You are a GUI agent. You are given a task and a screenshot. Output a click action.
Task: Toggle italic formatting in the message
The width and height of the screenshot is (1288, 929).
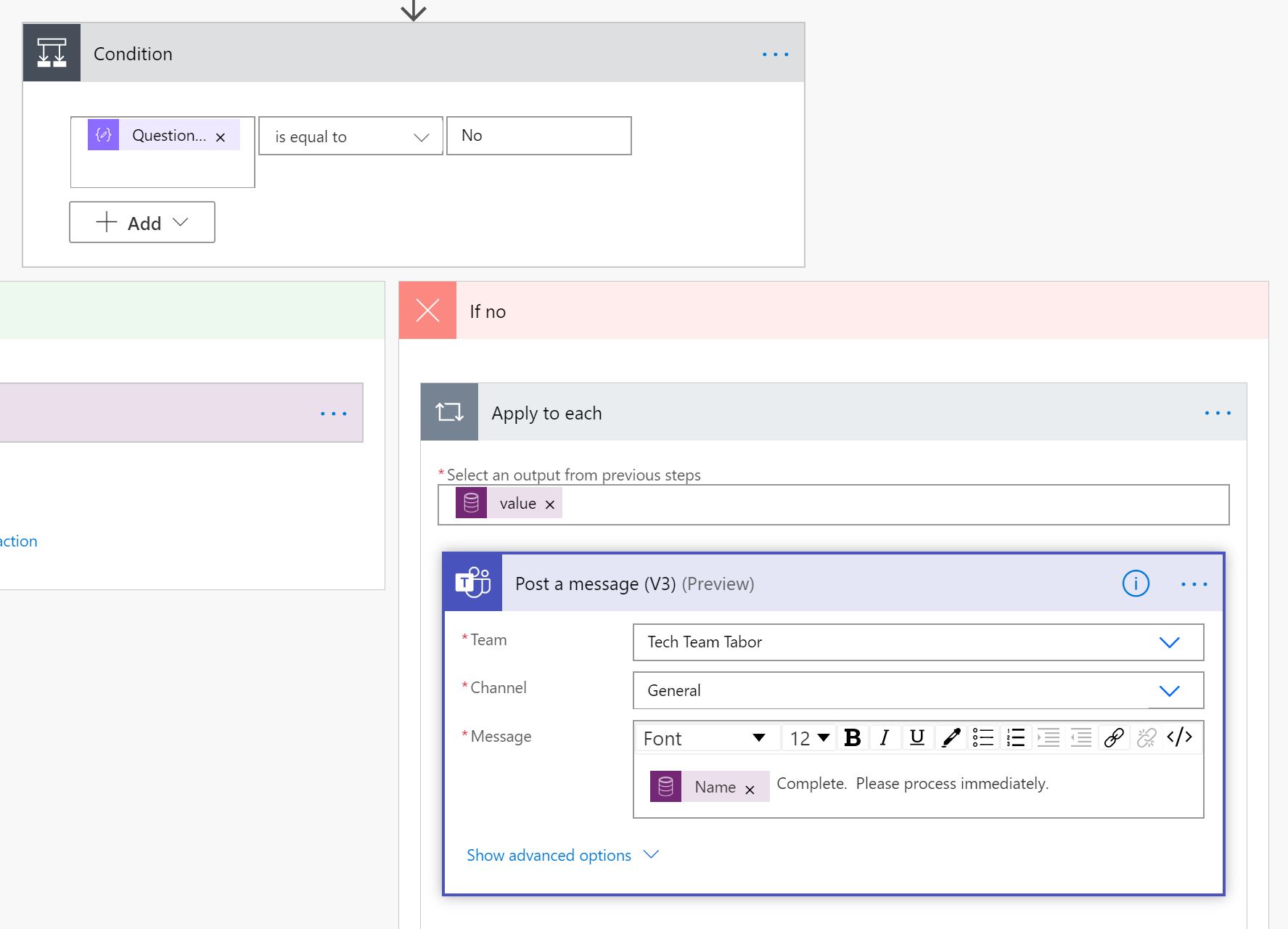[884, 737]
